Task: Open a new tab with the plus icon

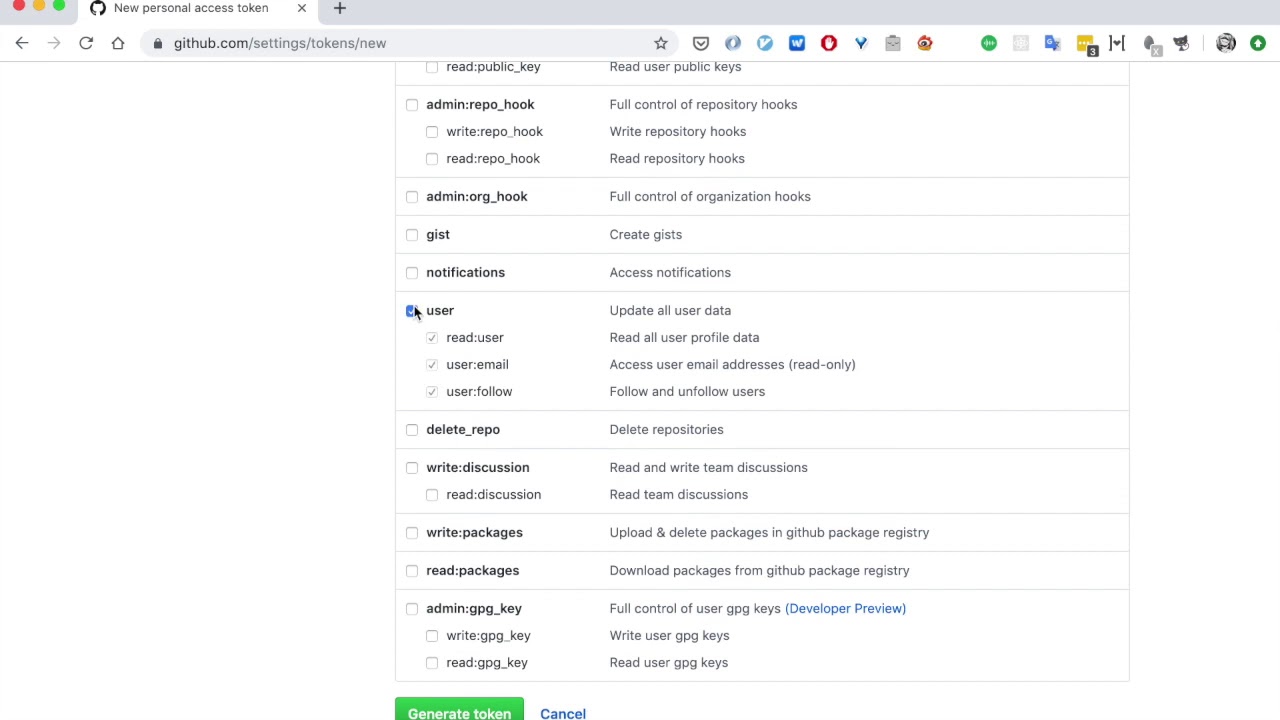Action: click(x=339, y=8)
